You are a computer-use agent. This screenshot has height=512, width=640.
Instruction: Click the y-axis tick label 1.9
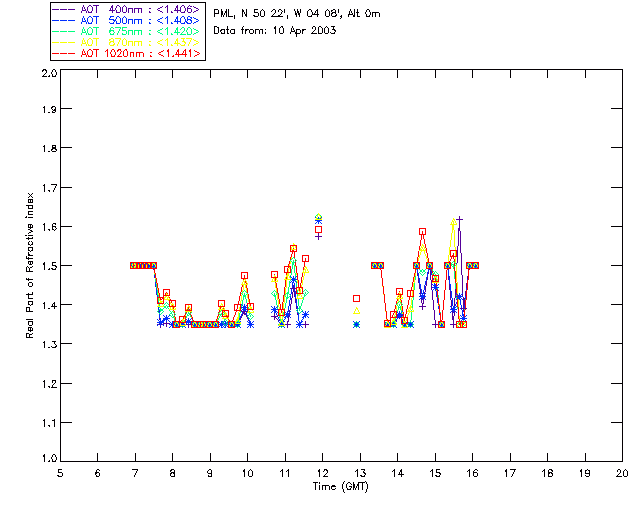pyautogui.click(x=49, y=109)
